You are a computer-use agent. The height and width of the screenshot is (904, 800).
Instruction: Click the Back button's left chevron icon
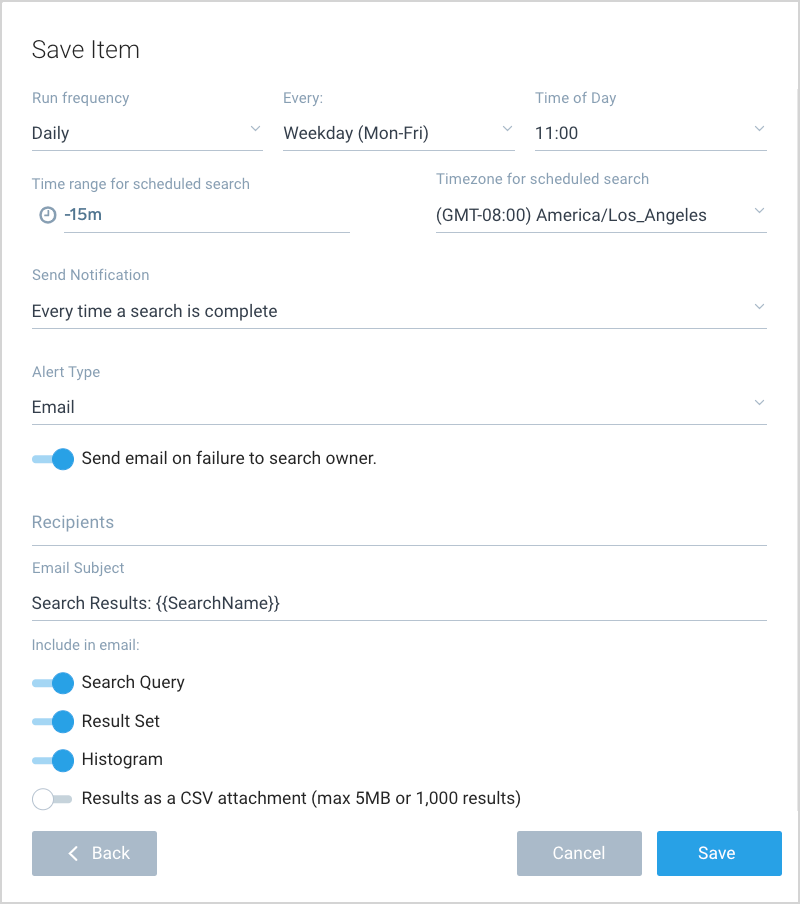[73, 853]
